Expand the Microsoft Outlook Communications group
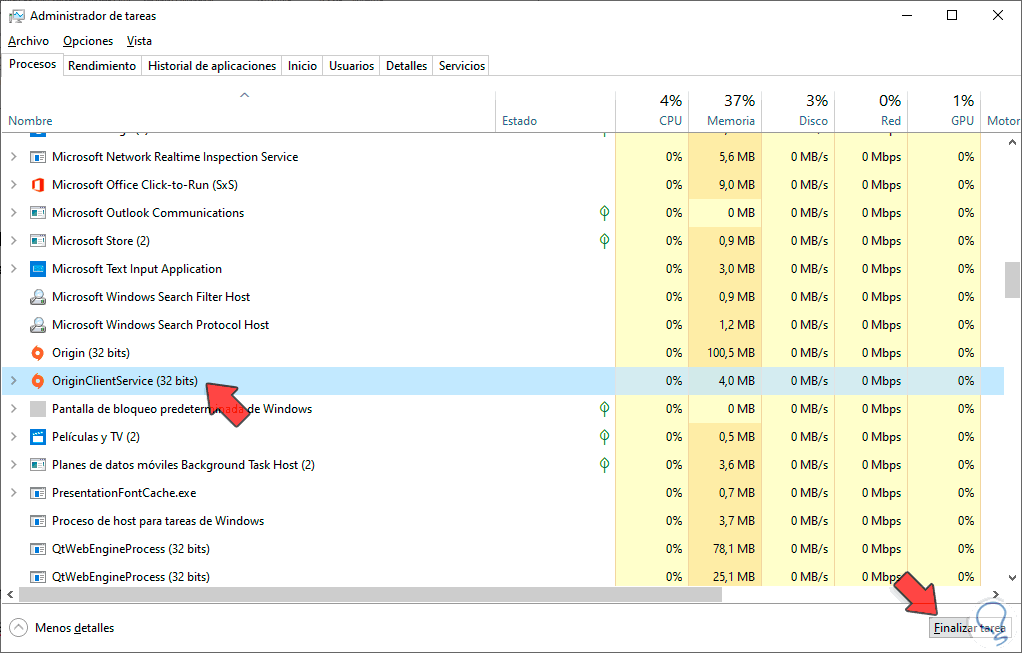Screen dimensions: 1022x653 pos(13,213)
